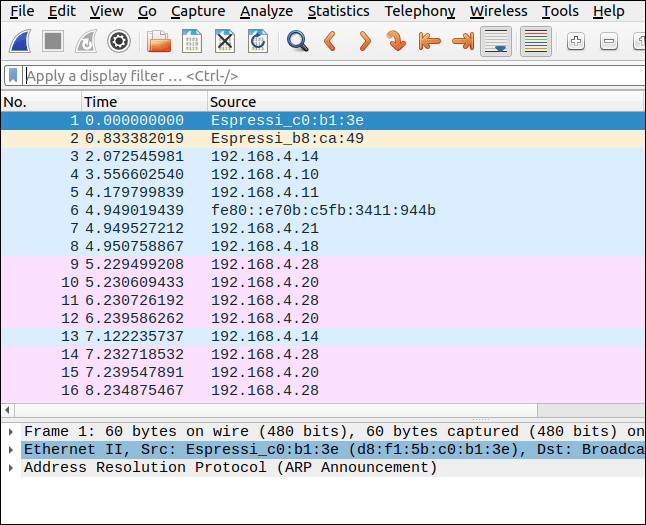Go to specified packet arrow

pyautogui.click(x=396, y=41)
